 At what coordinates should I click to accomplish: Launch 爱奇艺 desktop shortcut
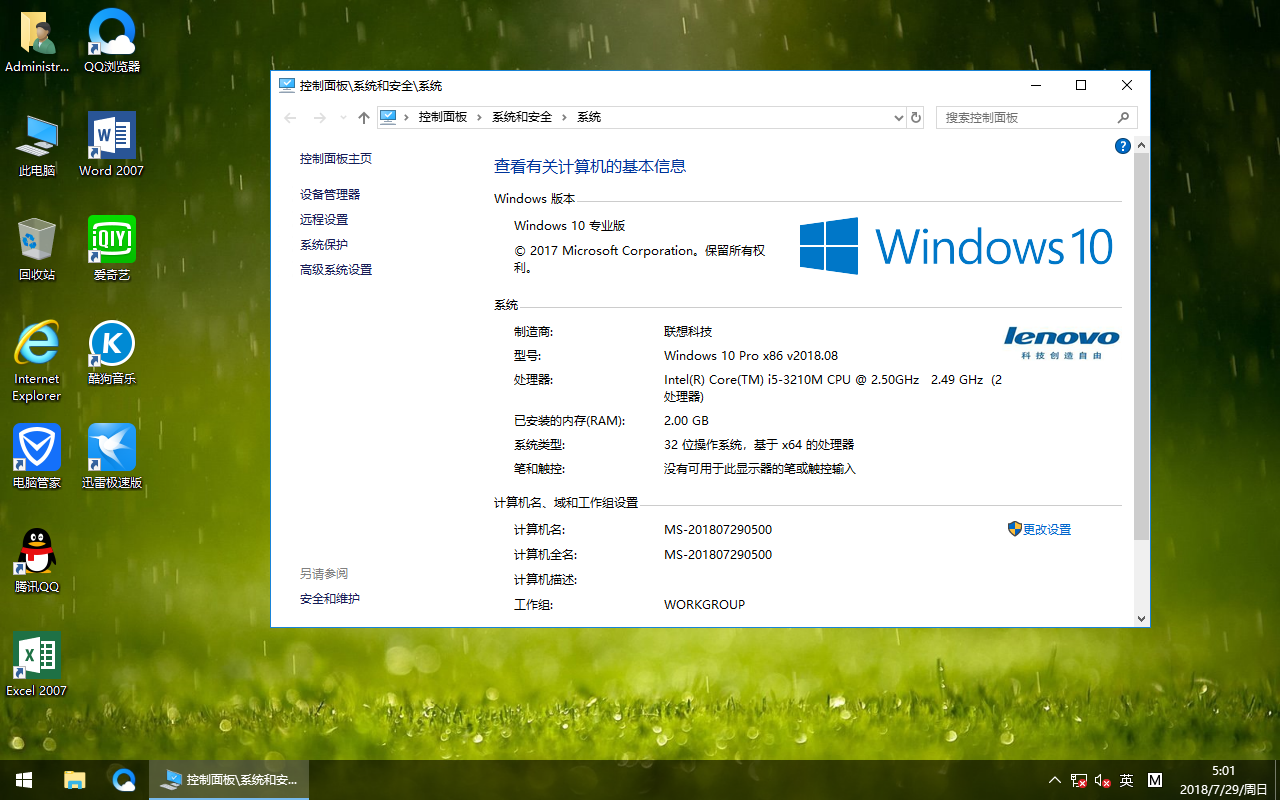(x=111, y=250)
